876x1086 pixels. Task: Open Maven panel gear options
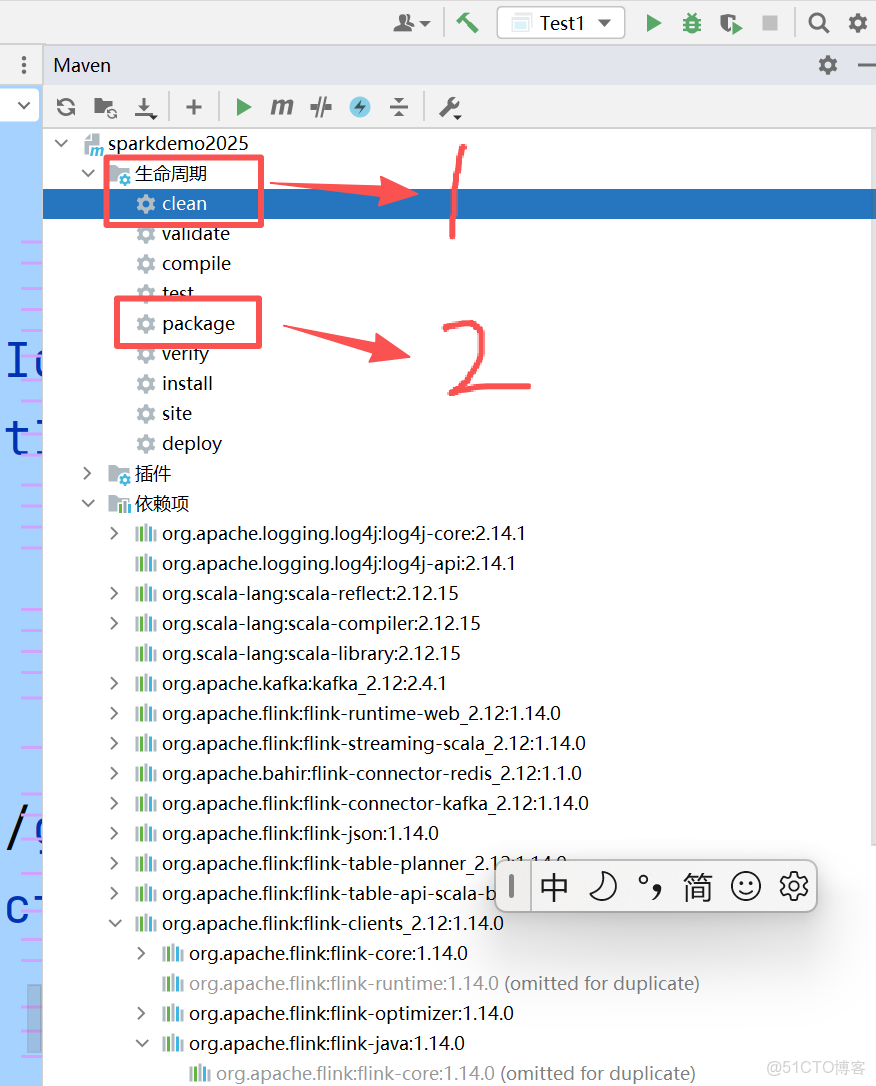coord(828,65)
